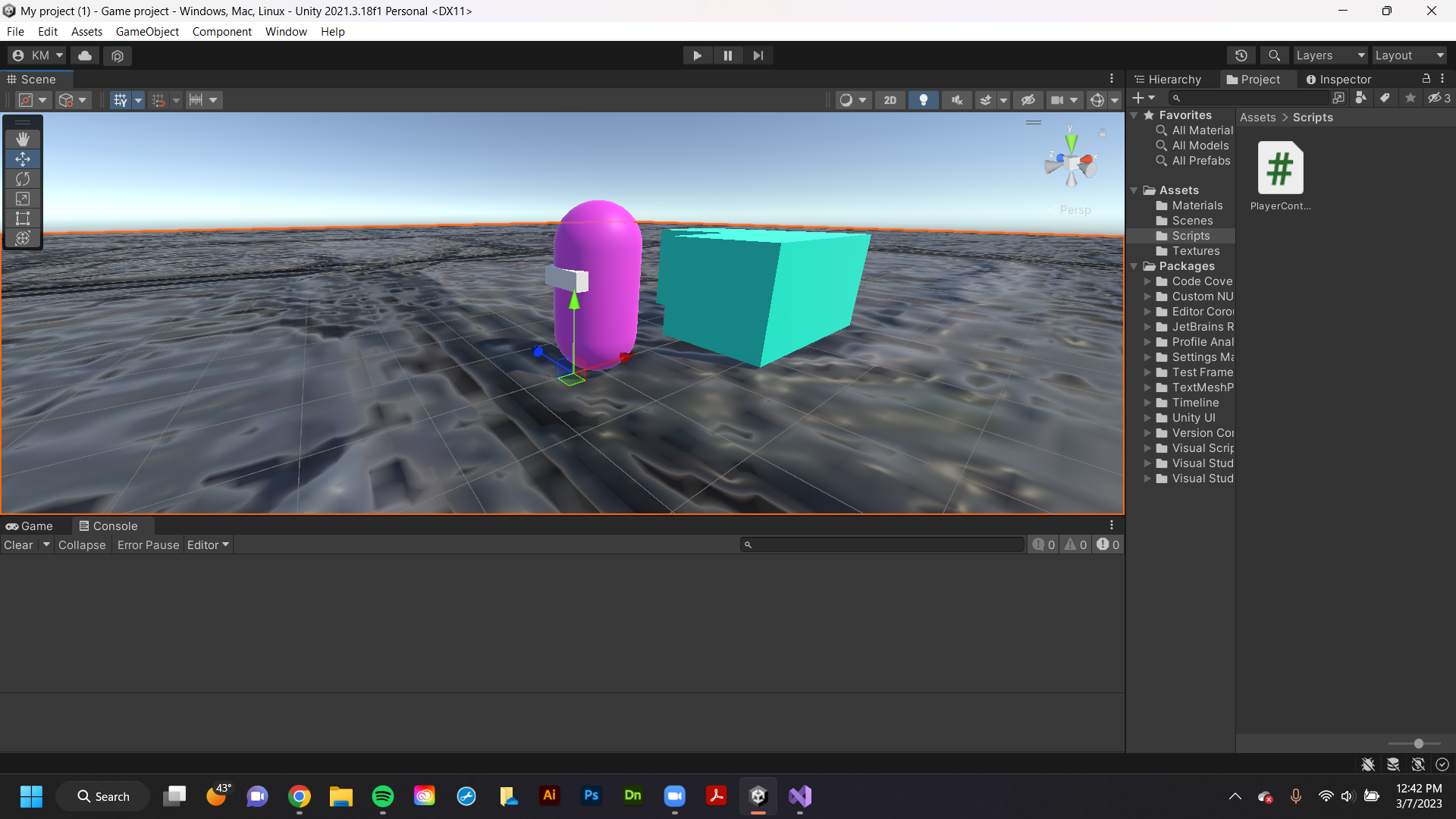The height and width of the screenshot is (819, 1456).
Task: Select the Scale tool
Action: [23, 199]
